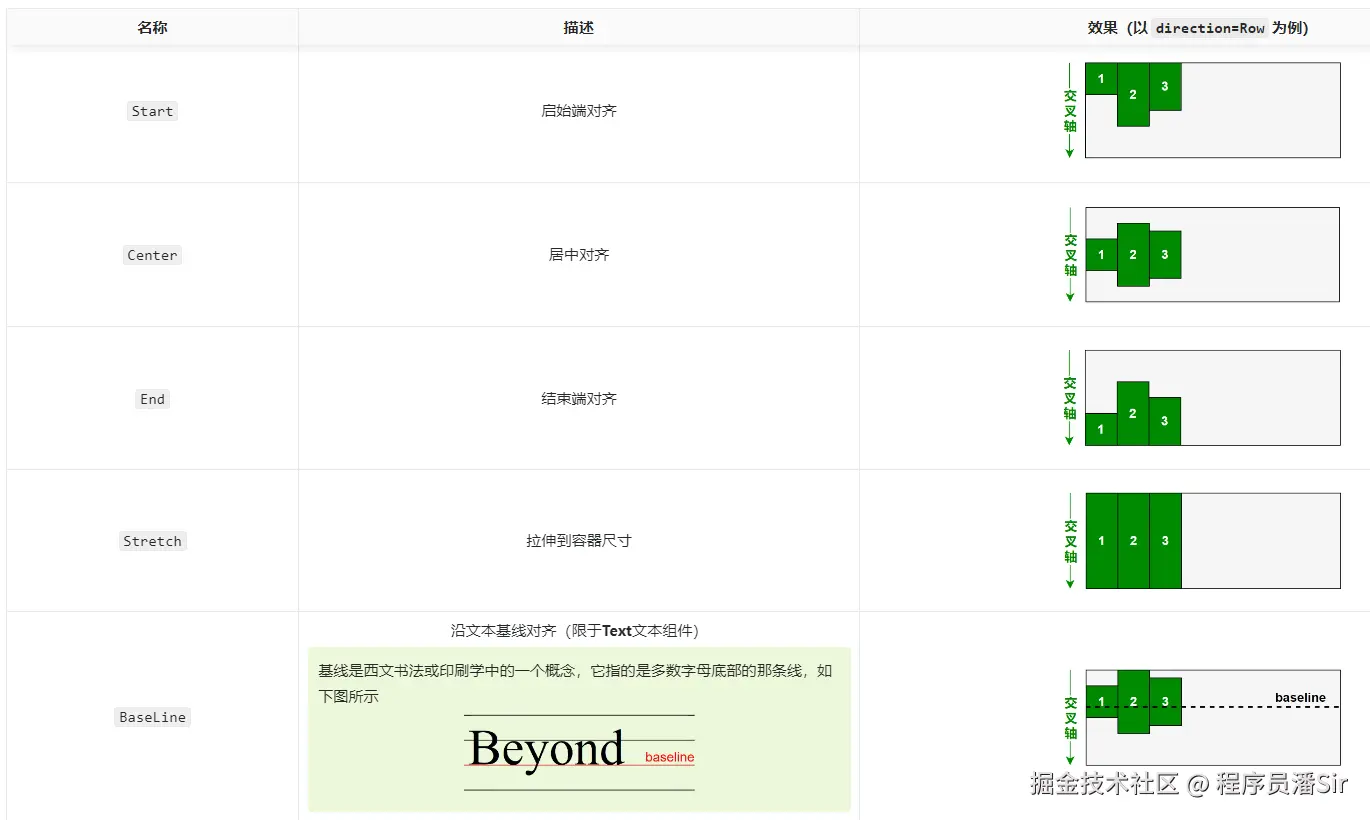This screenshot has height=820, width=1370.
Task: Click the Stretch code label
Action: tap(152, 541)
